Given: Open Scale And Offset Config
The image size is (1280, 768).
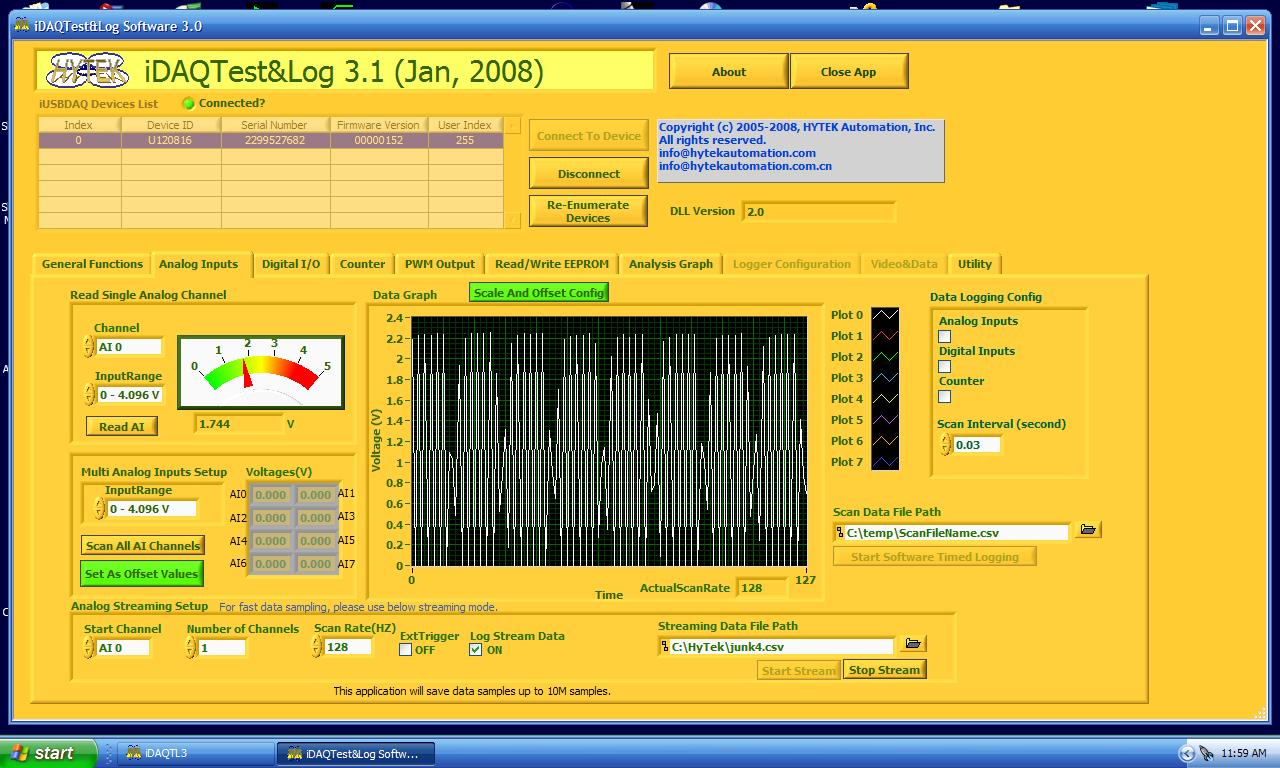Looking at the screenshot, I should pos(539,293).
